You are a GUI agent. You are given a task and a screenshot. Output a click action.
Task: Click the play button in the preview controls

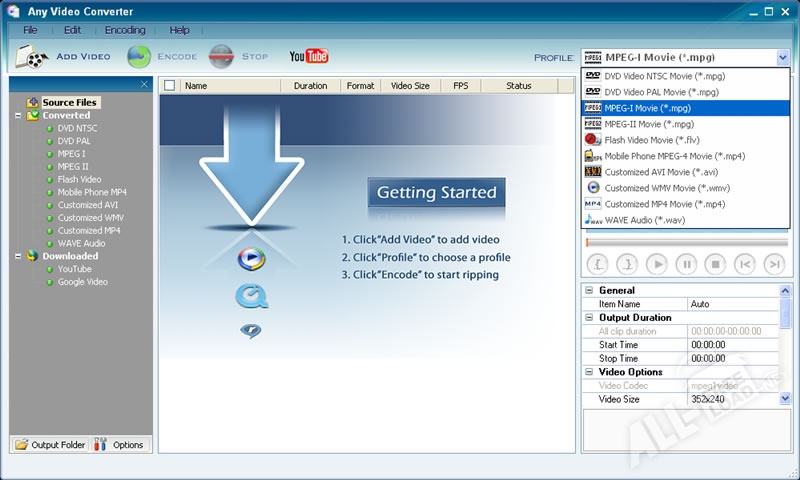tap(656, 264)
